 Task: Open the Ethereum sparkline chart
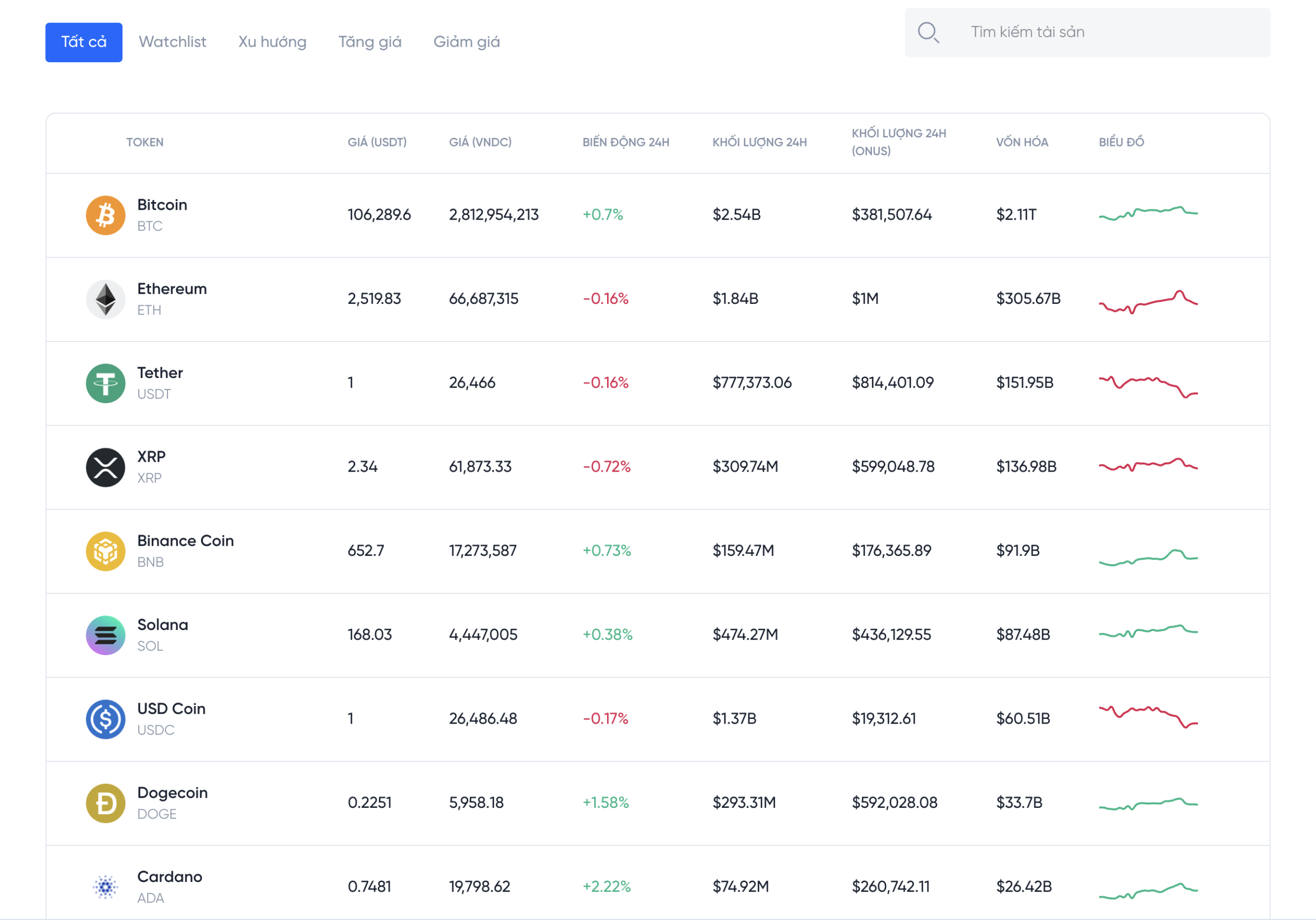(x=1148, y=301)
